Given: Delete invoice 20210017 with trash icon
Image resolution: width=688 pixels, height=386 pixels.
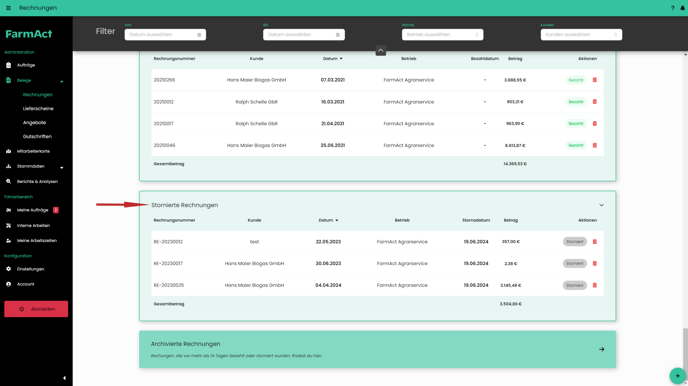Looking at the screenshot, I should pyautogui.click(x=595, y=124).
